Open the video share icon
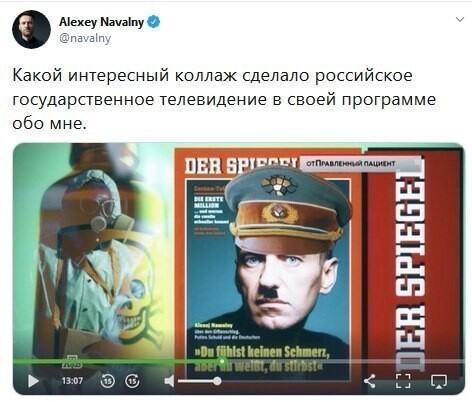 369,381
